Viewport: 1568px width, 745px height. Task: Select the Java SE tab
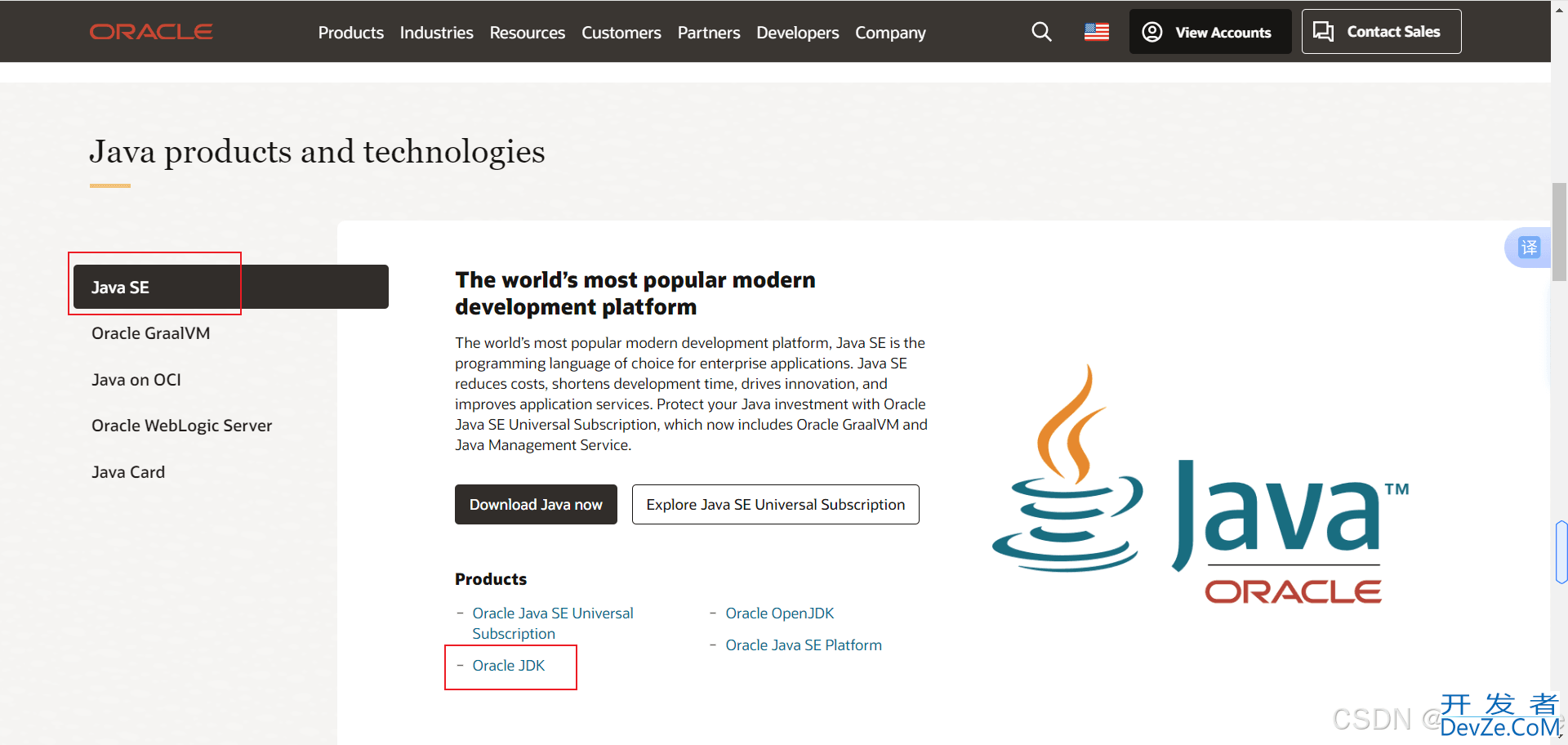[231, 287]
